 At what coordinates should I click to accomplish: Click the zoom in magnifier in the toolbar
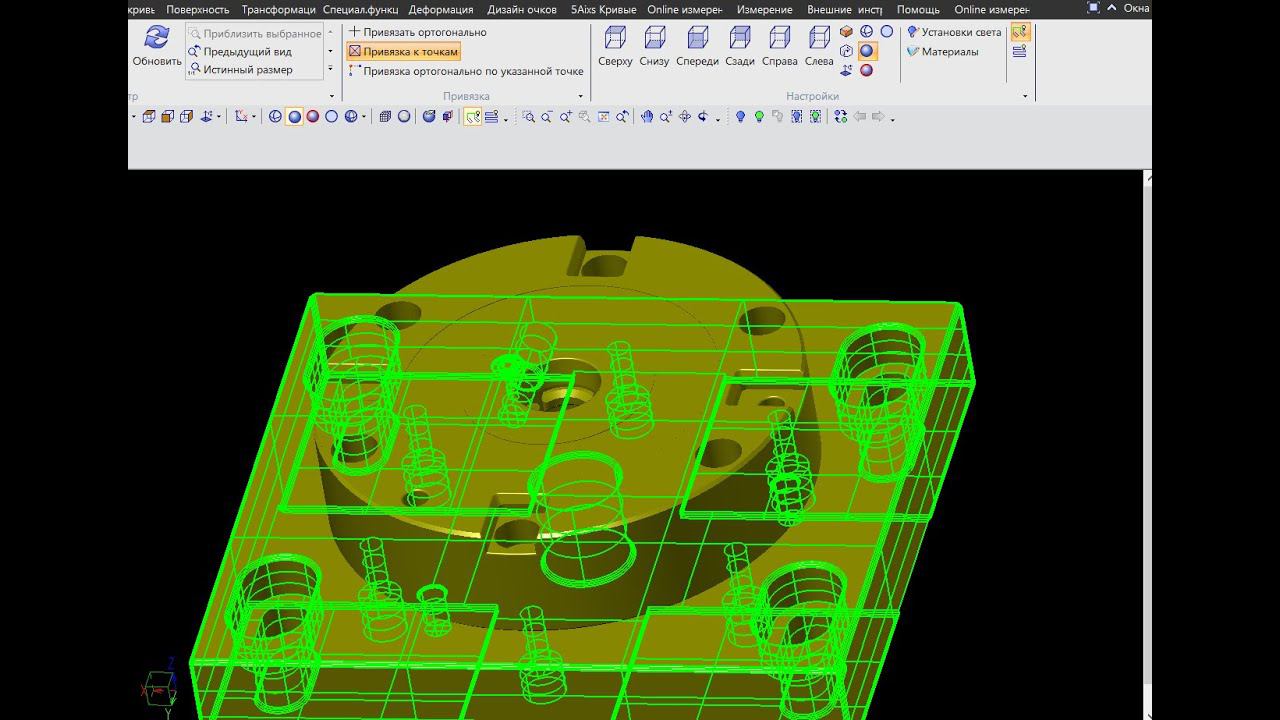(x=566, y=117)
